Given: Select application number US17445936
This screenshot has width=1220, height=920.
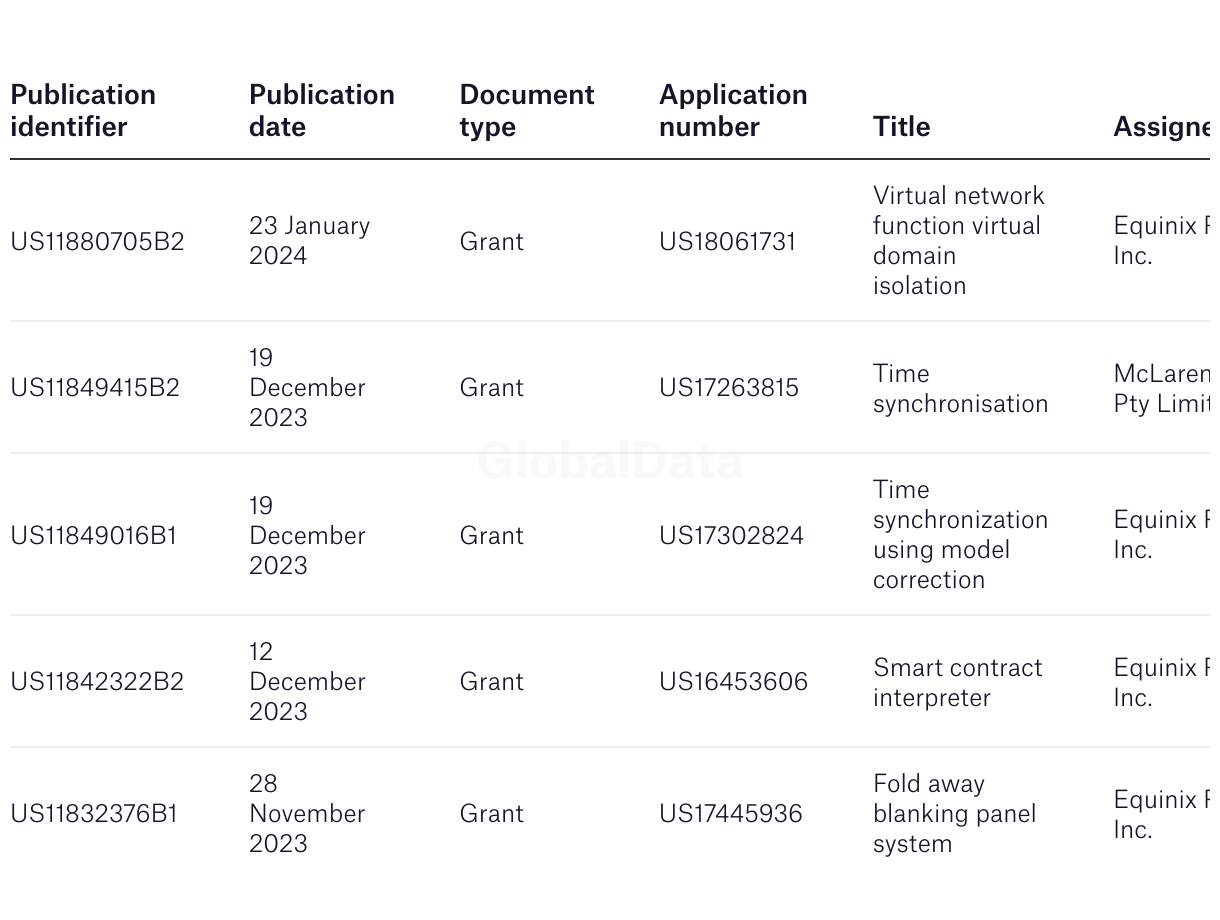Looking at the screenshot, I should tap(731, 813).
